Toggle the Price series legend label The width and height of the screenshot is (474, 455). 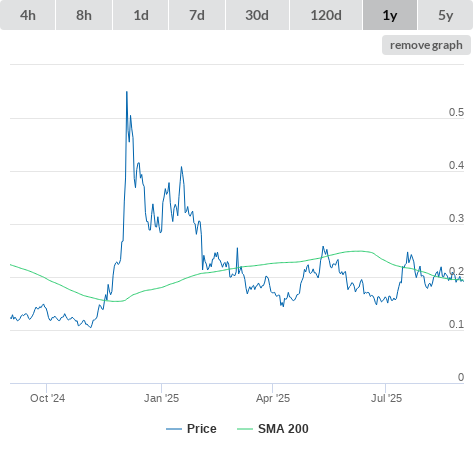coord(202,429)
